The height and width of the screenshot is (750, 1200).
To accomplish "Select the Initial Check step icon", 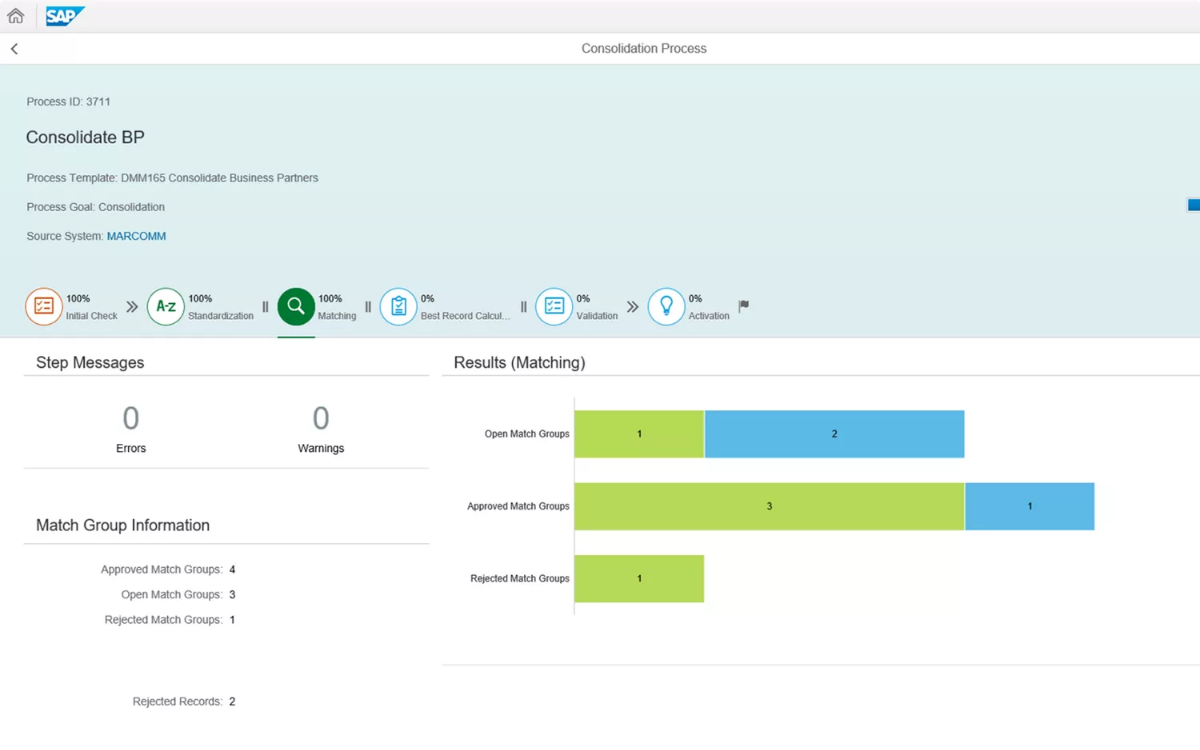I will point(44,307).
